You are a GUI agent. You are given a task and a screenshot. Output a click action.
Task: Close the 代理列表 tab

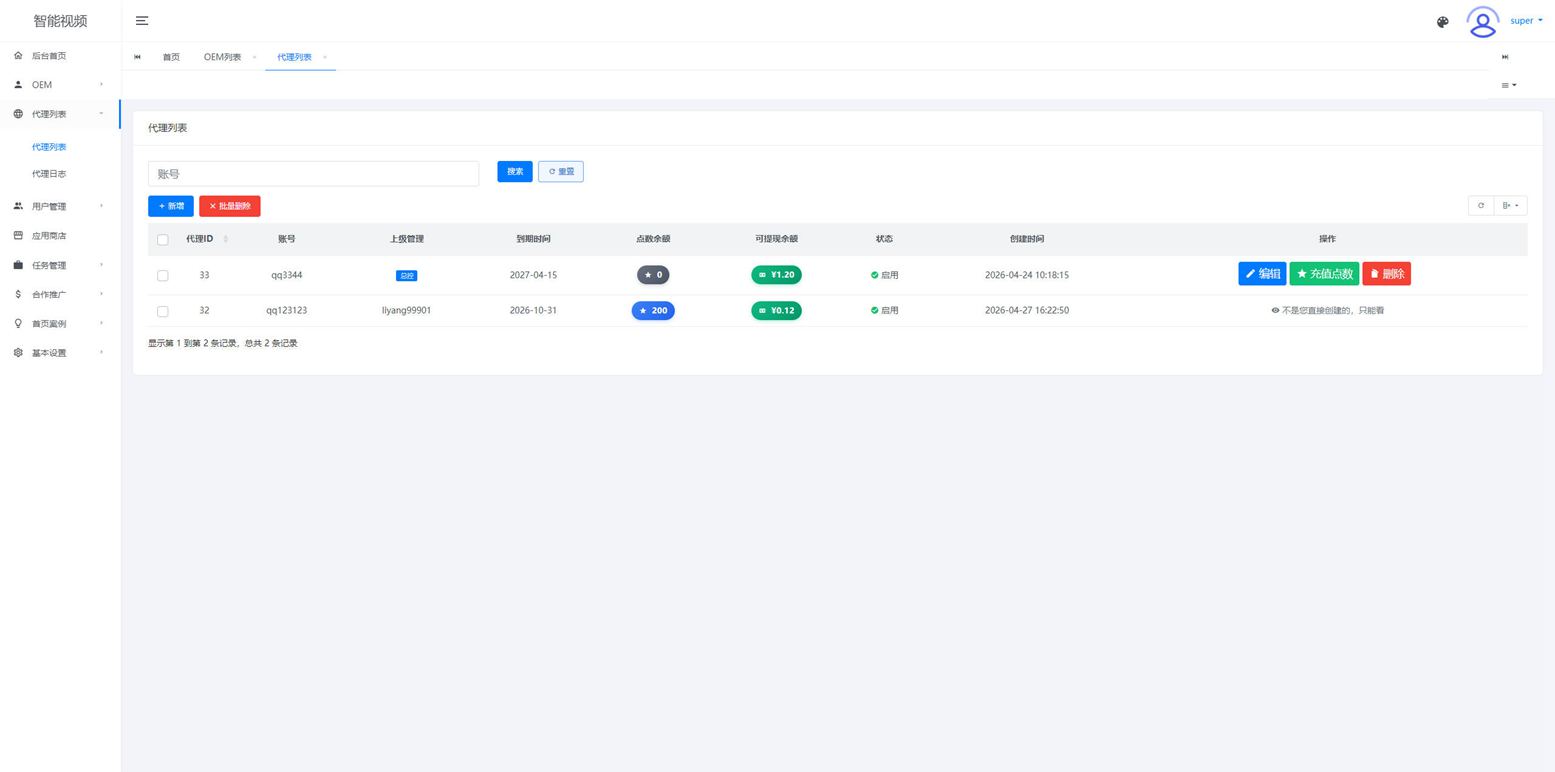[x=325, y=57]
